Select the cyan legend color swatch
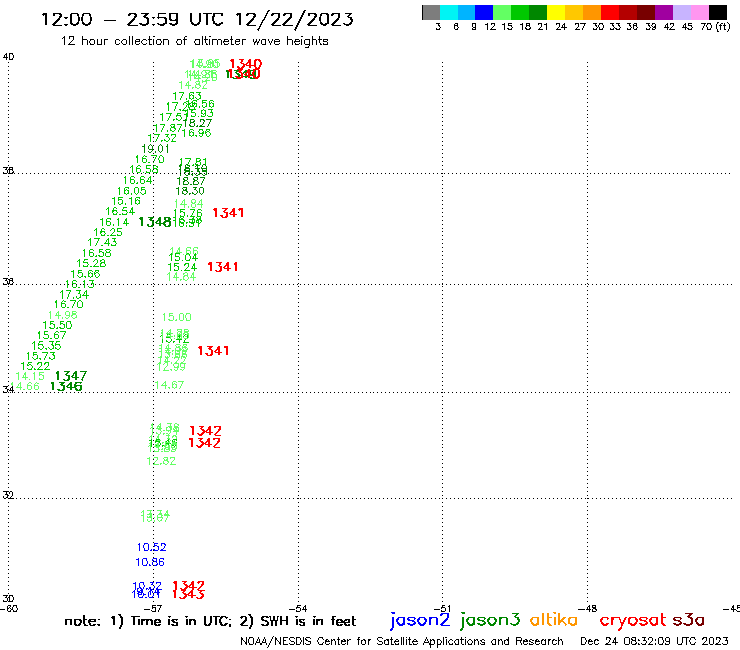The height and width of the screenshot is (650, 740). pyautogui.click(x=449, y=12)
